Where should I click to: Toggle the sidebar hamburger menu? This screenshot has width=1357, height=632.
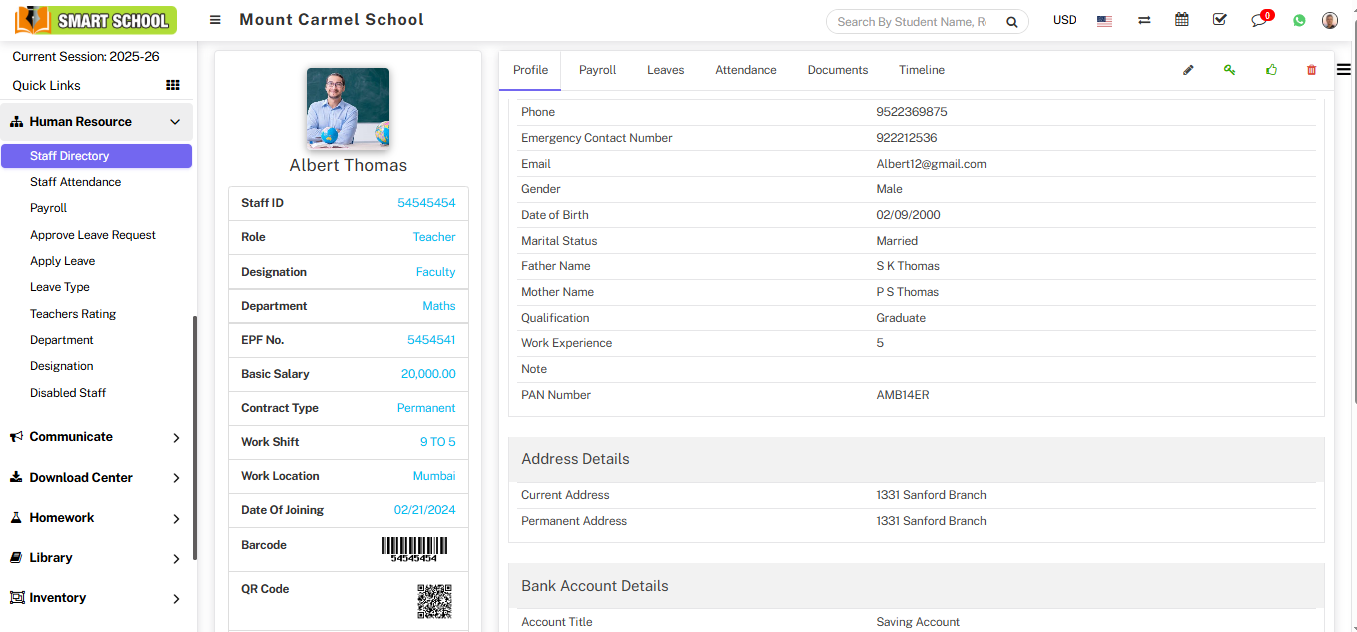coord(215,20)
